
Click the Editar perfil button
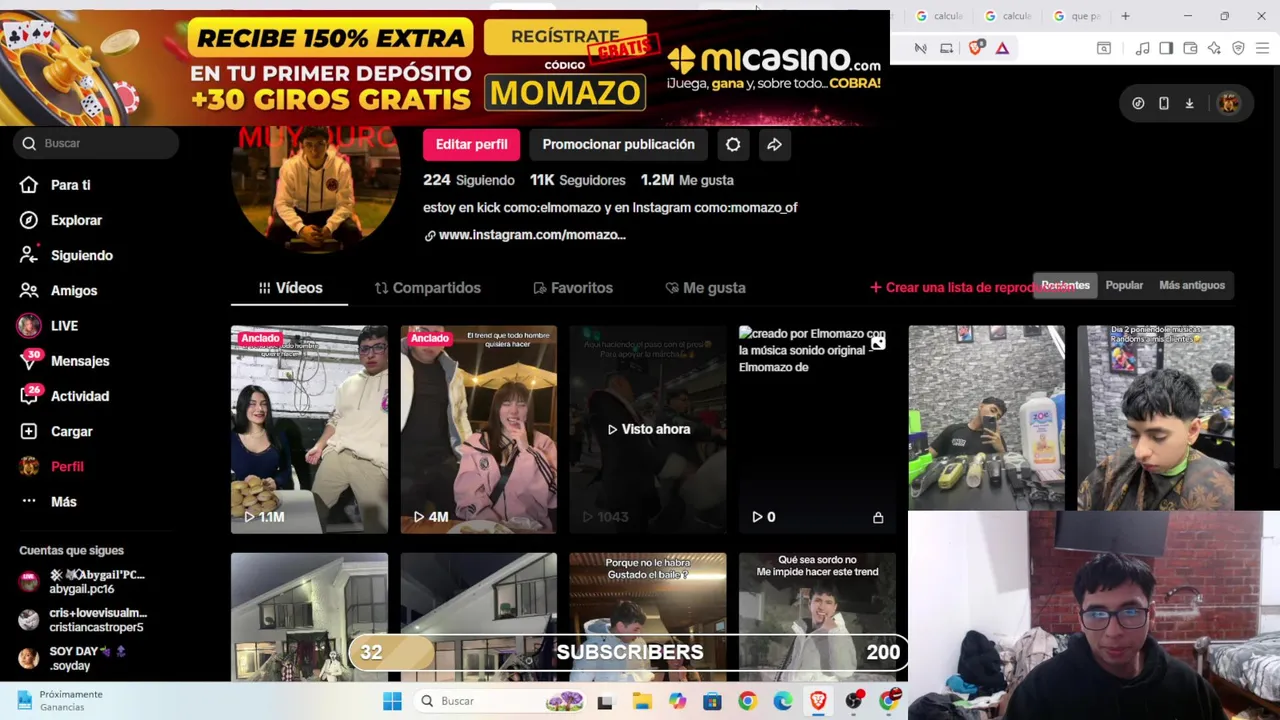(x=471, y=144)
